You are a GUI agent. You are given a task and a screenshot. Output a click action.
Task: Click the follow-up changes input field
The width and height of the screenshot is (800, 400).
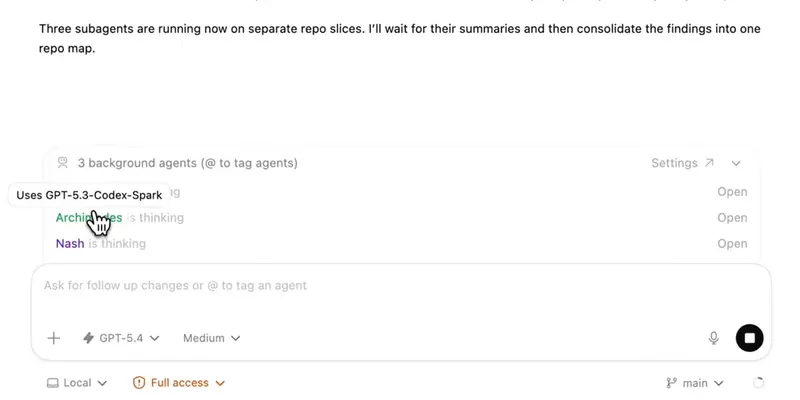point(400,286)
